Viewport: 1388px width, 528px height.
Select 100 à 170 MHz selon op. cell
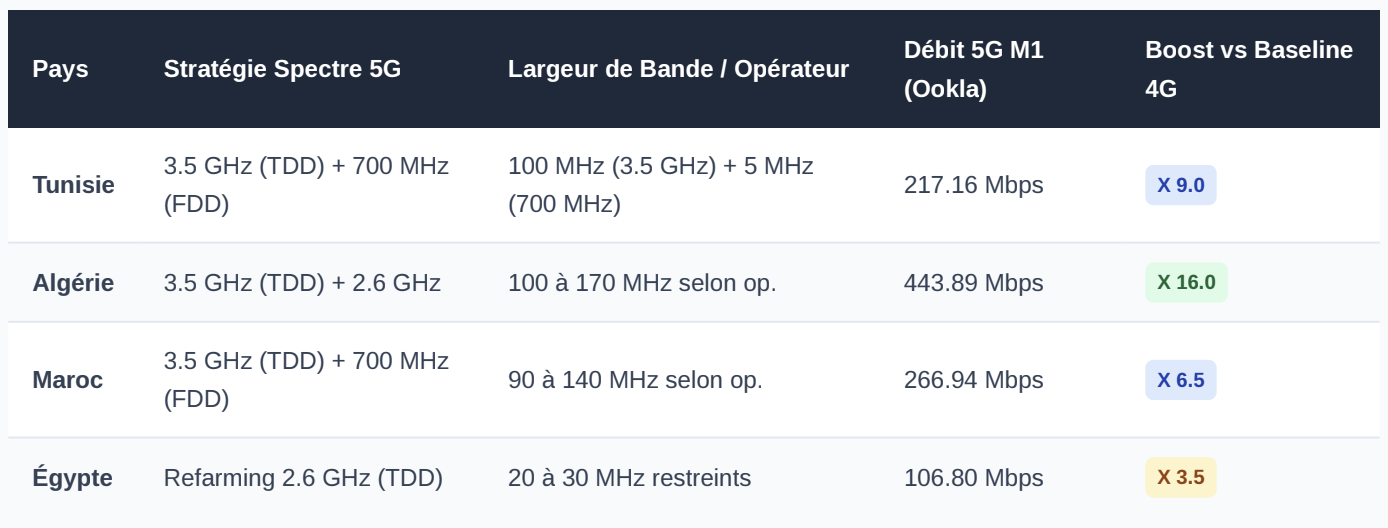point(642,283)
